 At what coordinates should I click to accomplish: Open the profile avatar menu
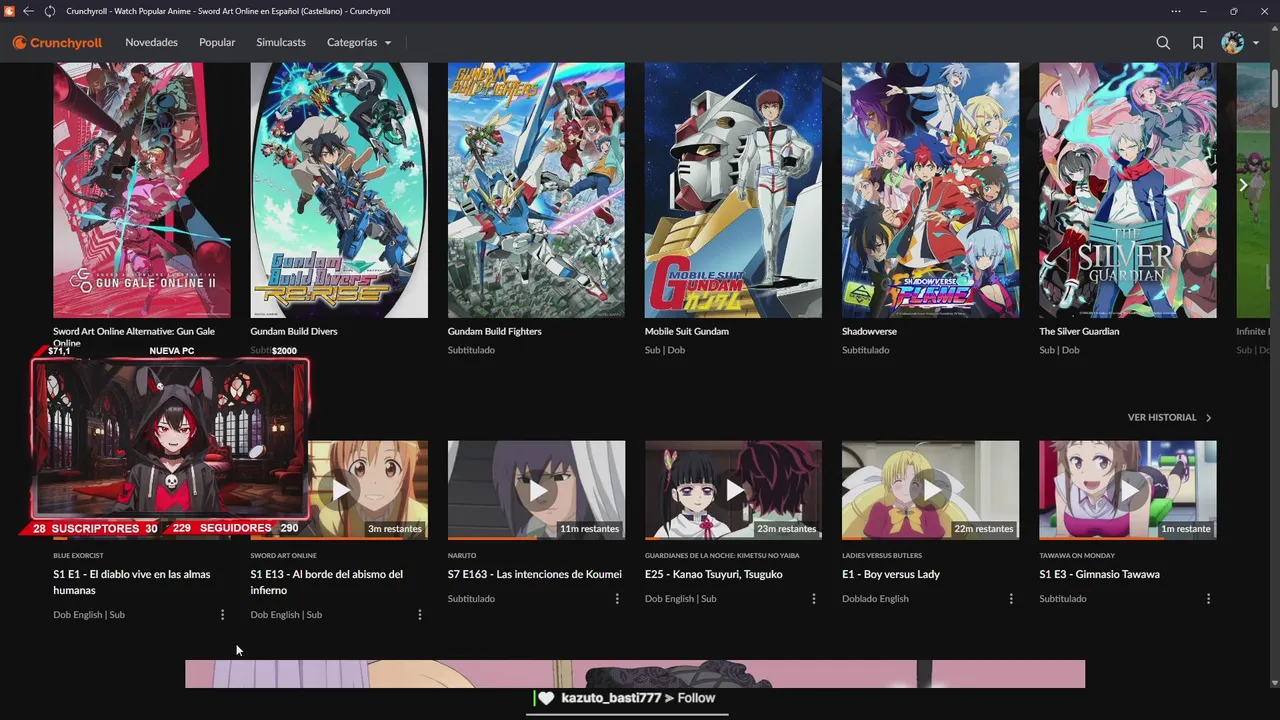(1239, 43)
